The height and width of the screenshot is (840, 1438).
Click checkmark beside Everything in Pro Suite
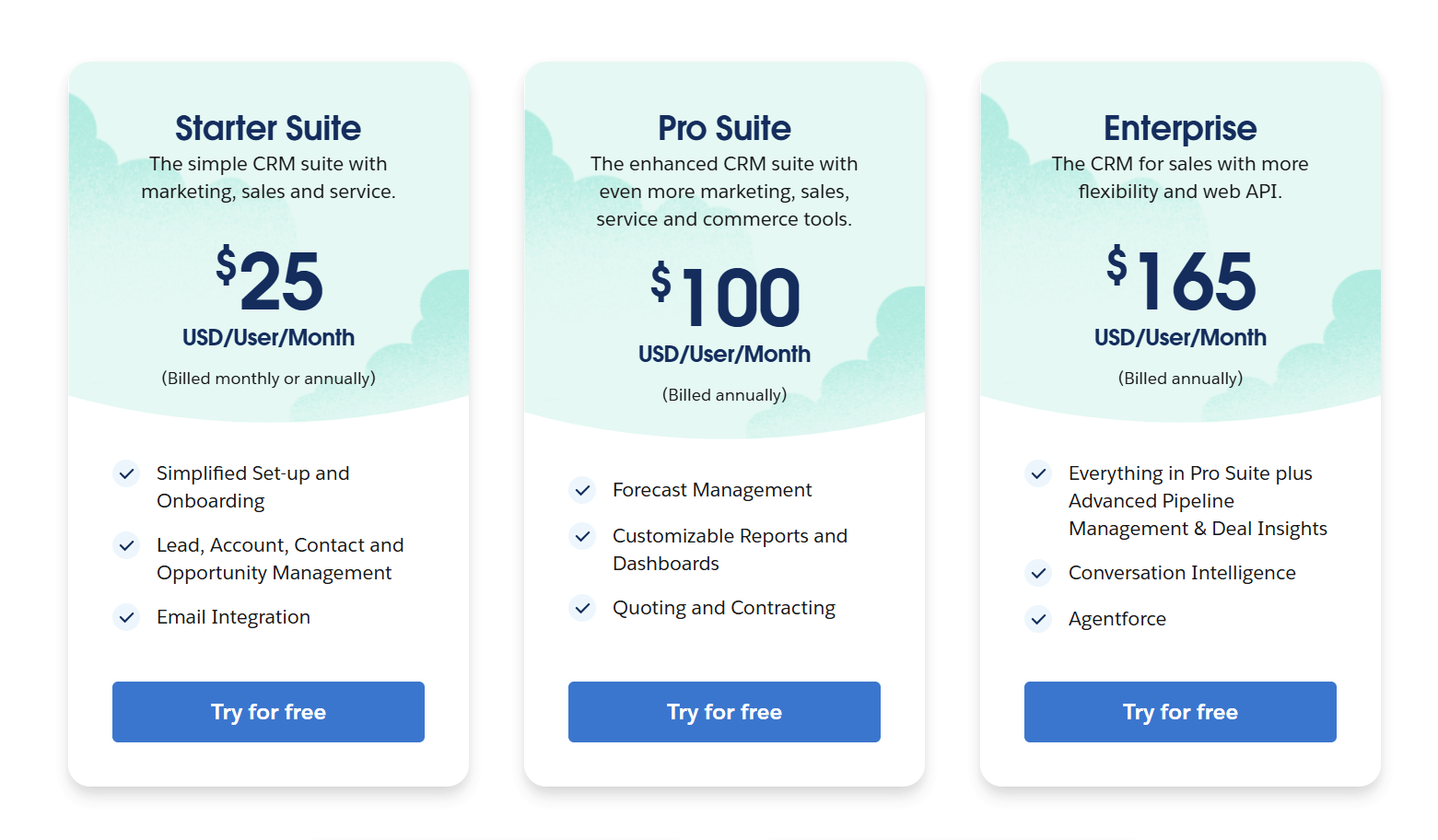tap(1038, 474)
